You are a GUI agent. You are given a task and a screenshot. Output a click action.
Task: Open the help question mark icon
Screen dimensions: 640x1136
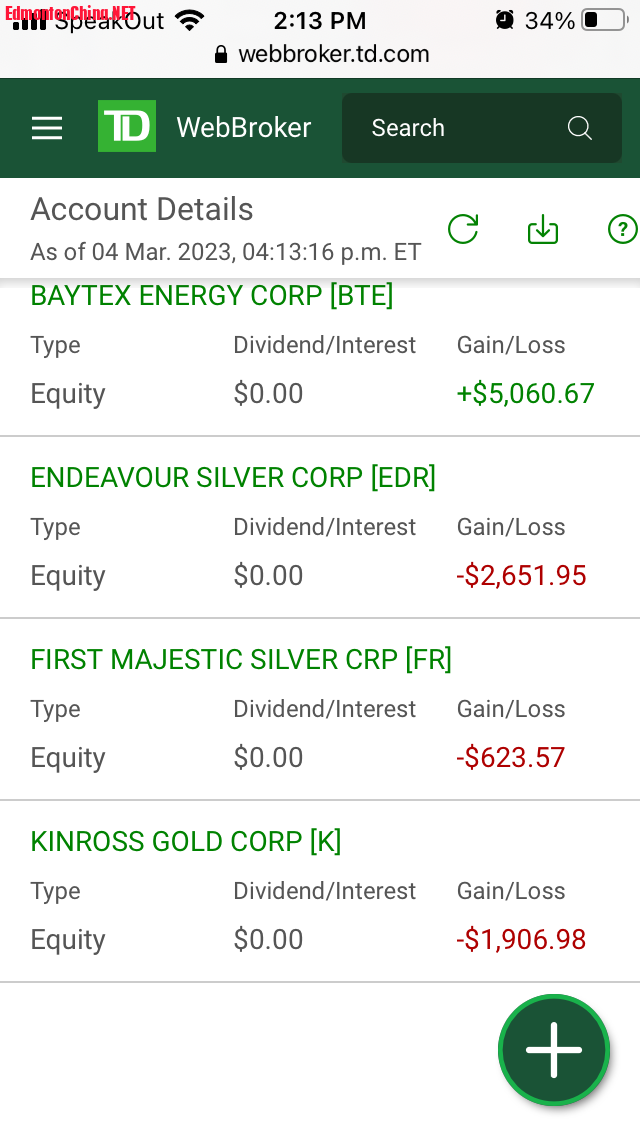[x=622, y=229]
